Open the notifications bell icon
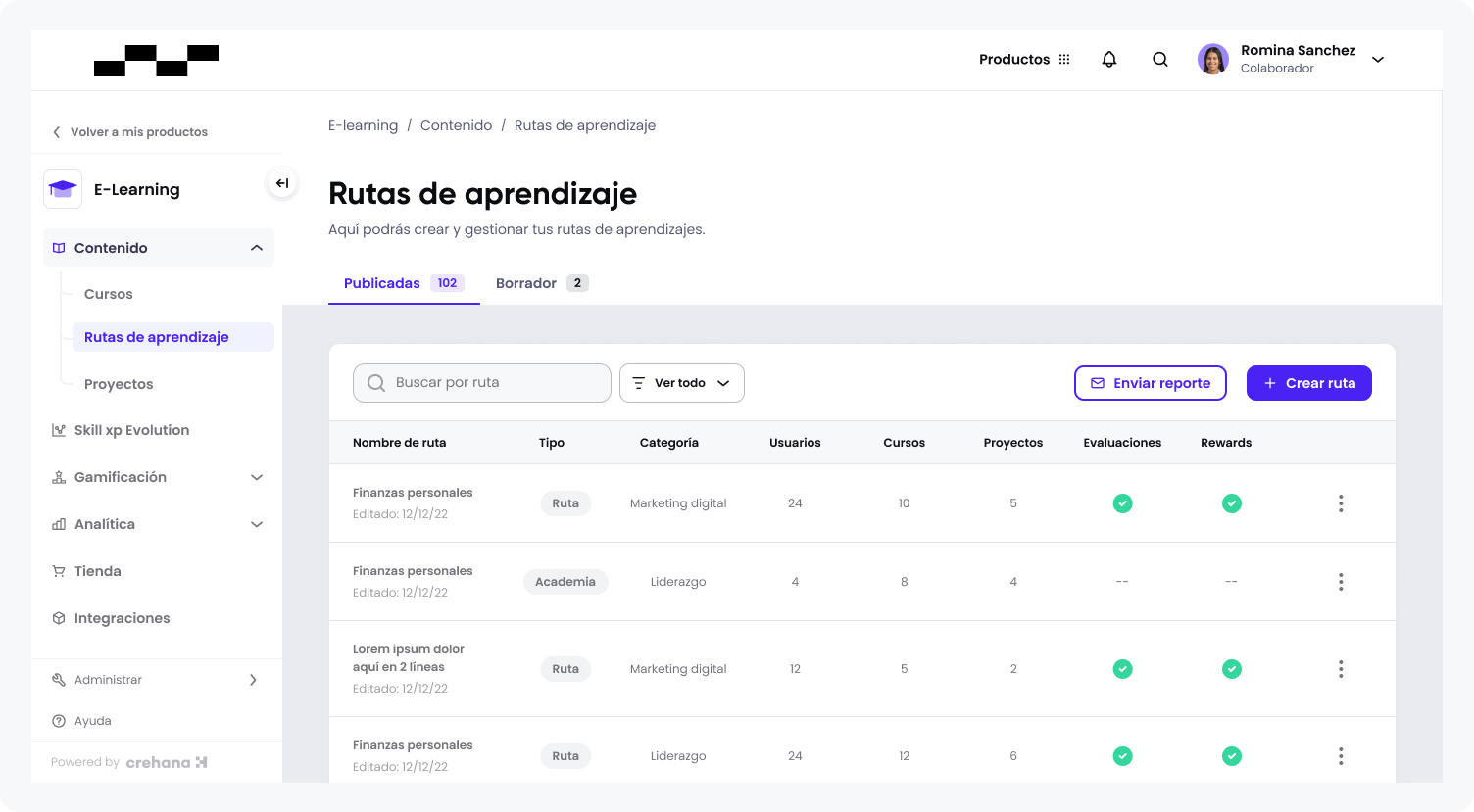Screen dimensions: 1474x812 (x=1109, y=59)
